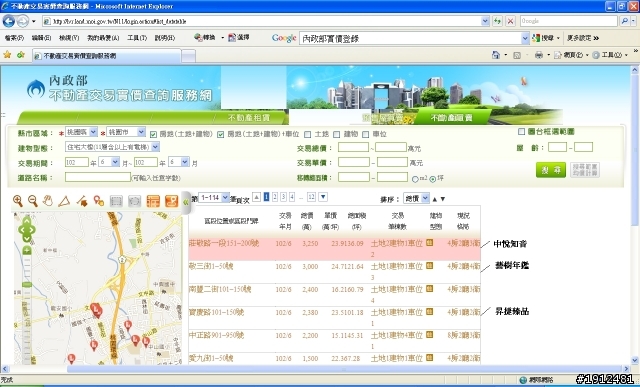The image size is (640, 387).
Task: Open the 工具(T) menu
Action: [x=137, y=38]
